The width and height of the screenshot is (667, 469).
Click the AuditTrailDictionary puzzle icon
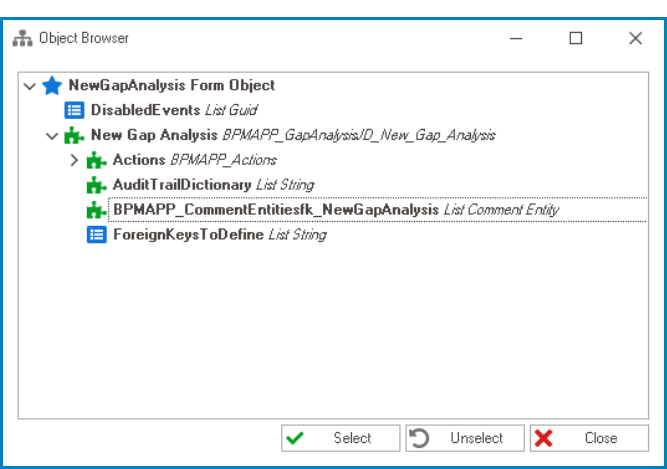tap(96, 186)
